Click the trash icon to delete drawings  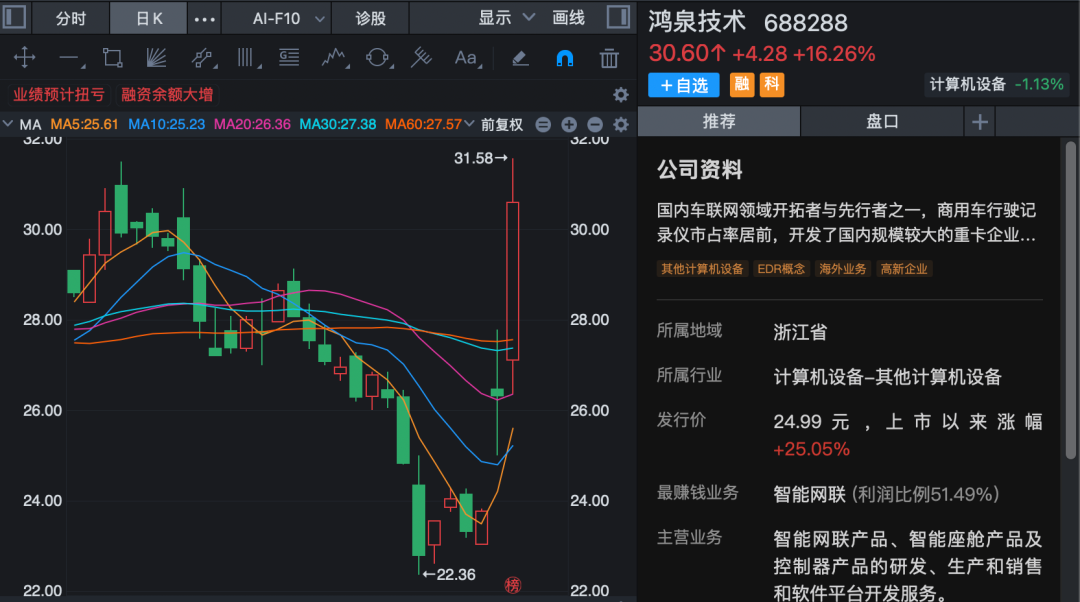pos(609,58)
